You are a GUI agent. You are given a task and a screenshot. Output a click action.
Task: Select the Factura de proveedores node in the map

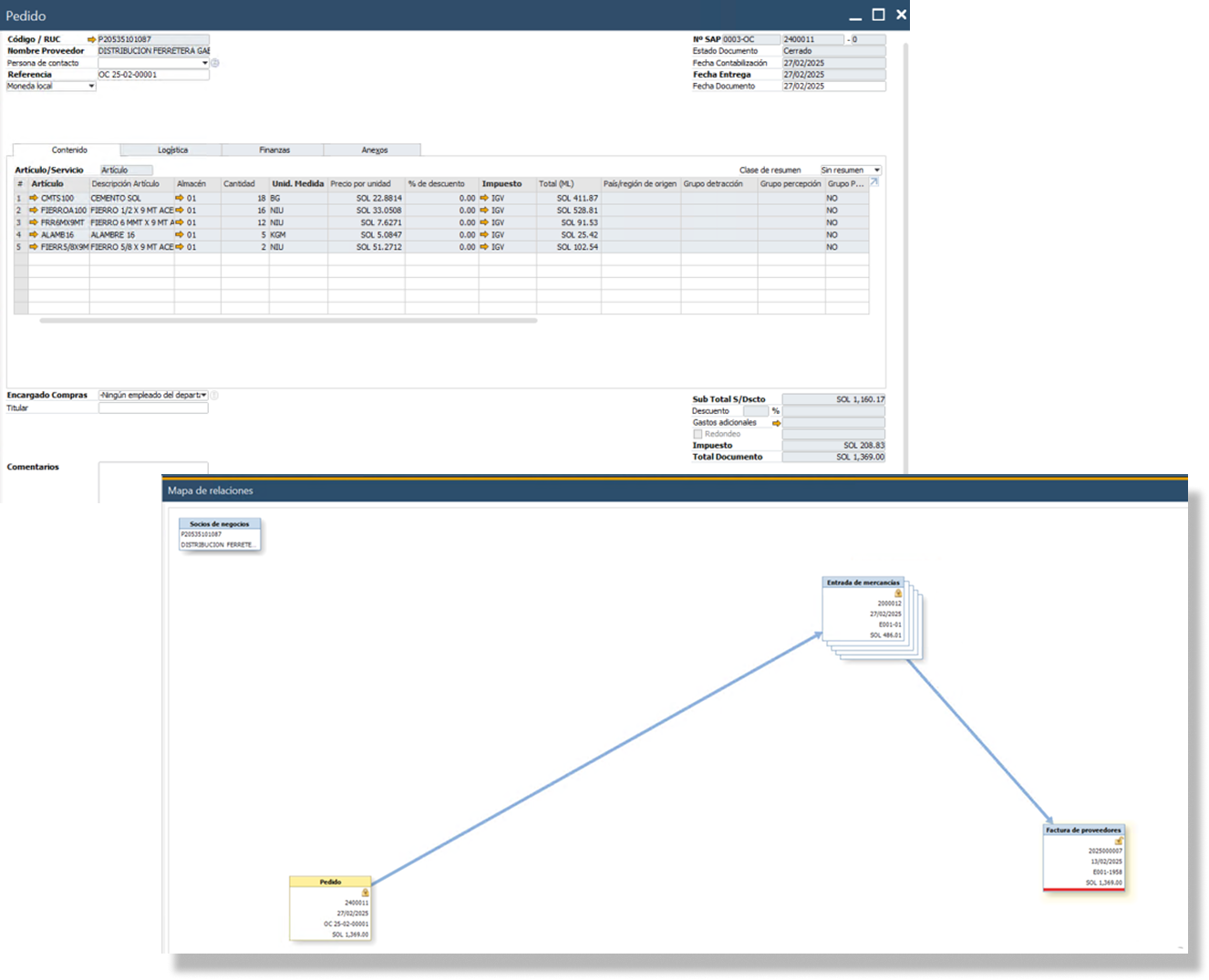pyautogui.click(x=1084, y=857)
